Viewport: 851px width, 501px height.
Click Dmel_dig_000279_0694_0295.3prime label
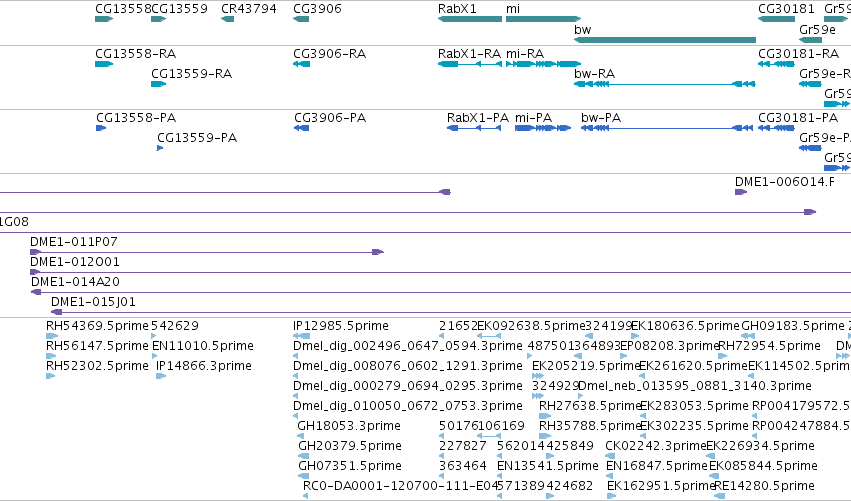pyautogui.click(x=408, y=386)
